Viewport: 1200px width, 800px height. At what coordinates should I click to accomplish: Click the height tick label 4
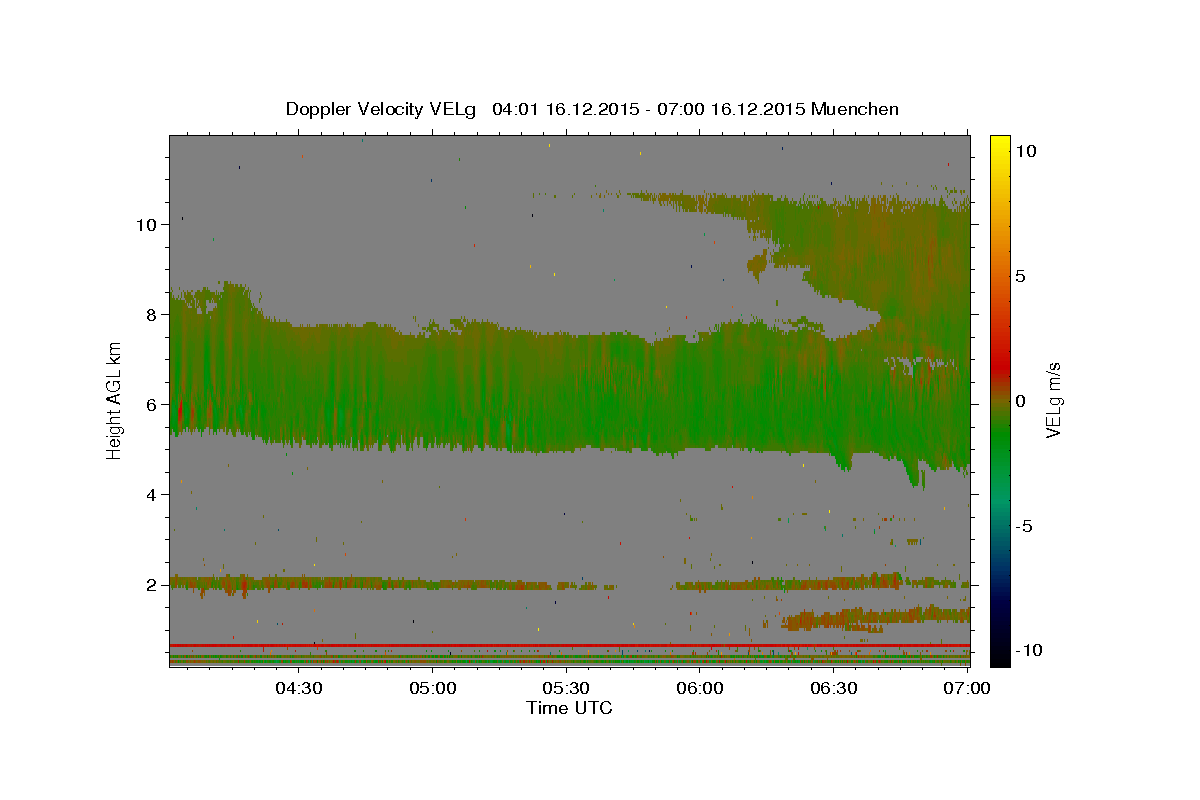[x=150, y=495]
